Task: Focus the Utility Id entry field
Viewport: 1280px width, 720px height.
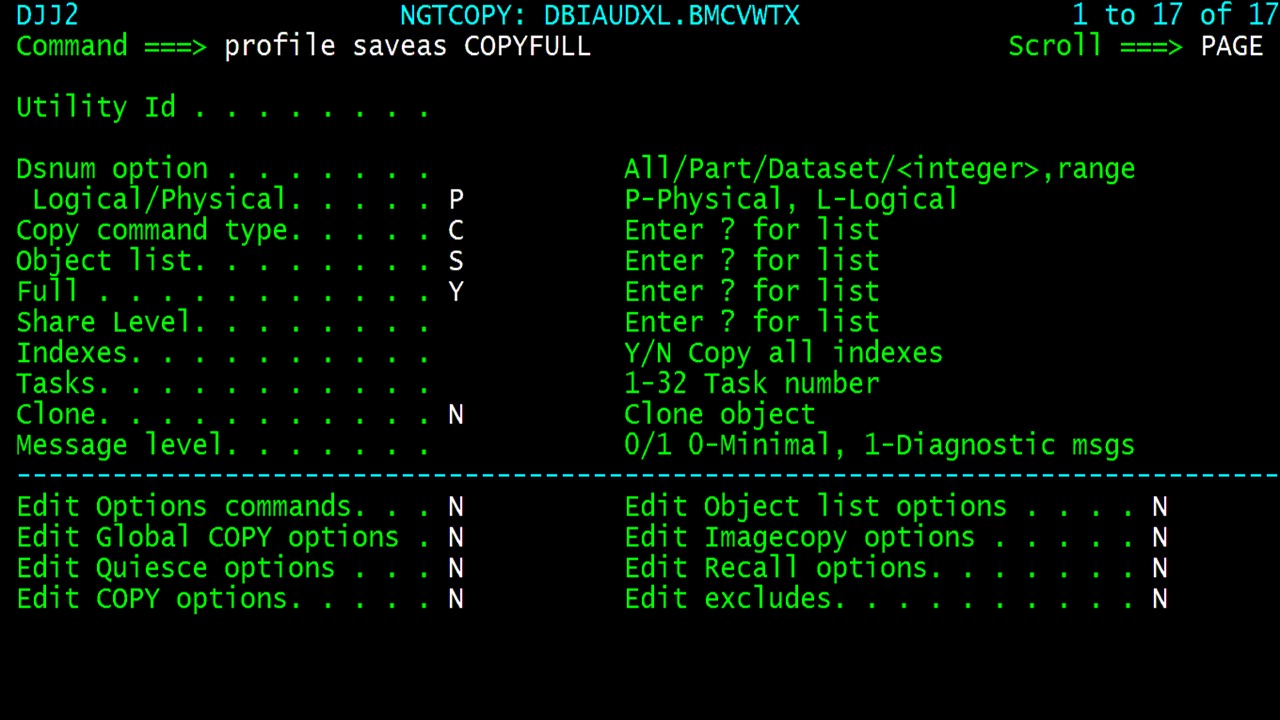Action: coord(520,107)
